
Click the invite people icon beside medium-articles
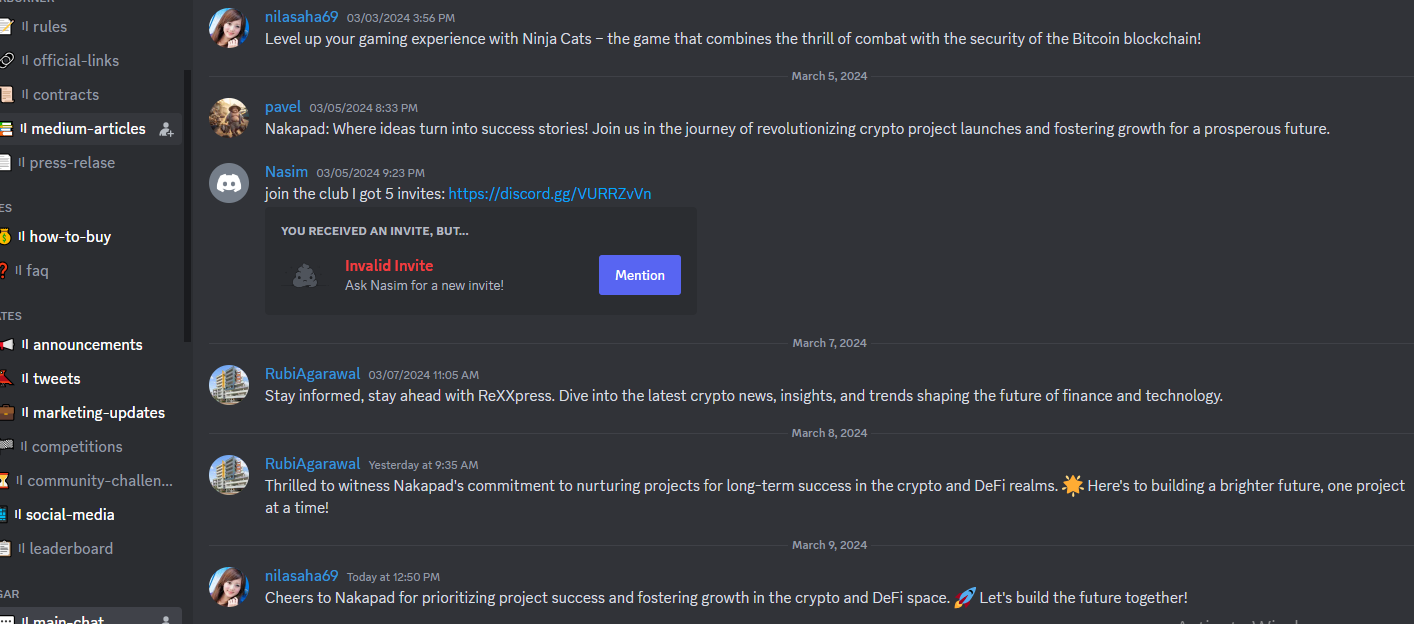[x=167, y=129]
